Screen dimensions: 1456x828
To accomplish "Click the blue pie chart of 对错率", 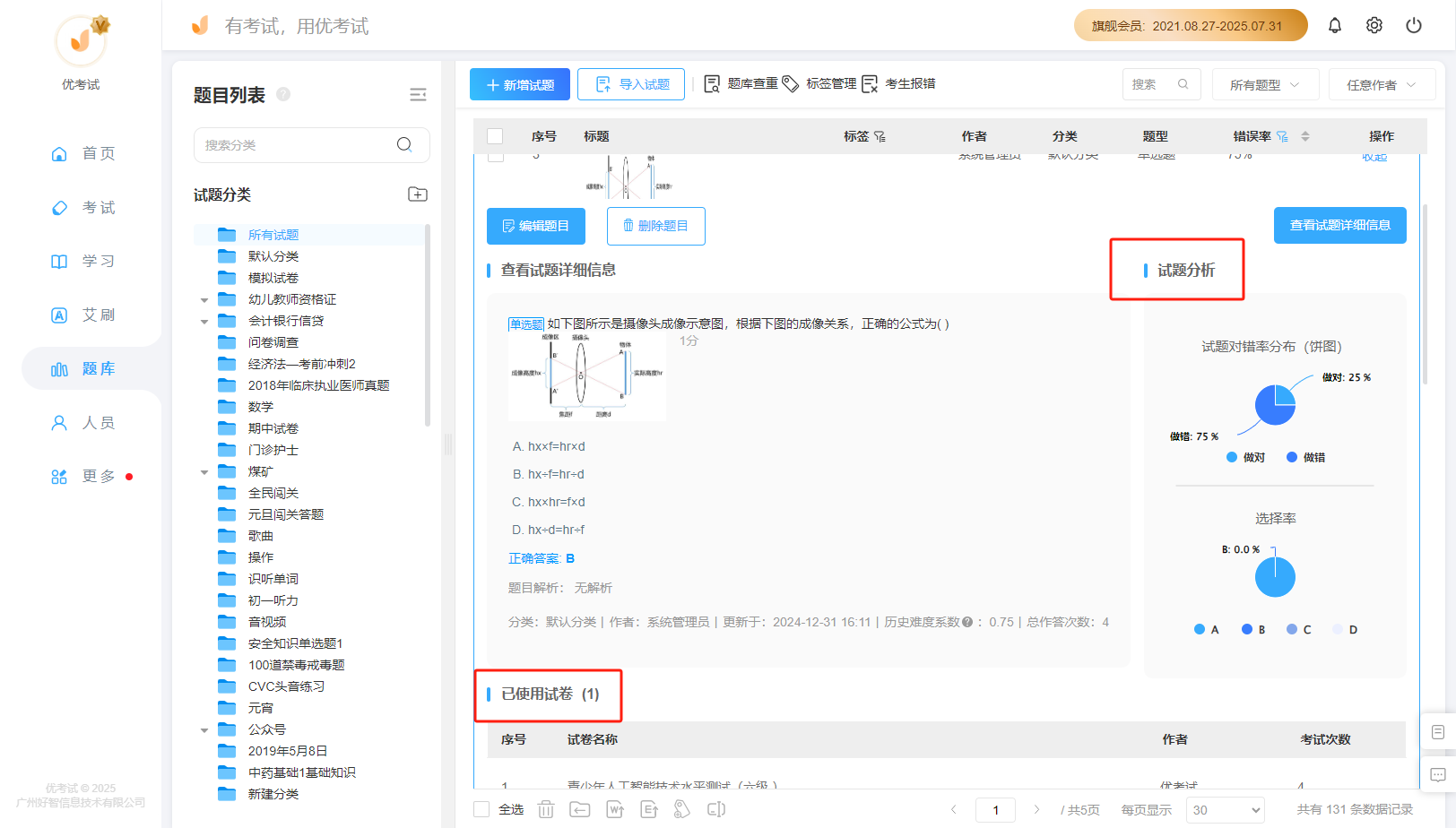I will pos(1275,405).
